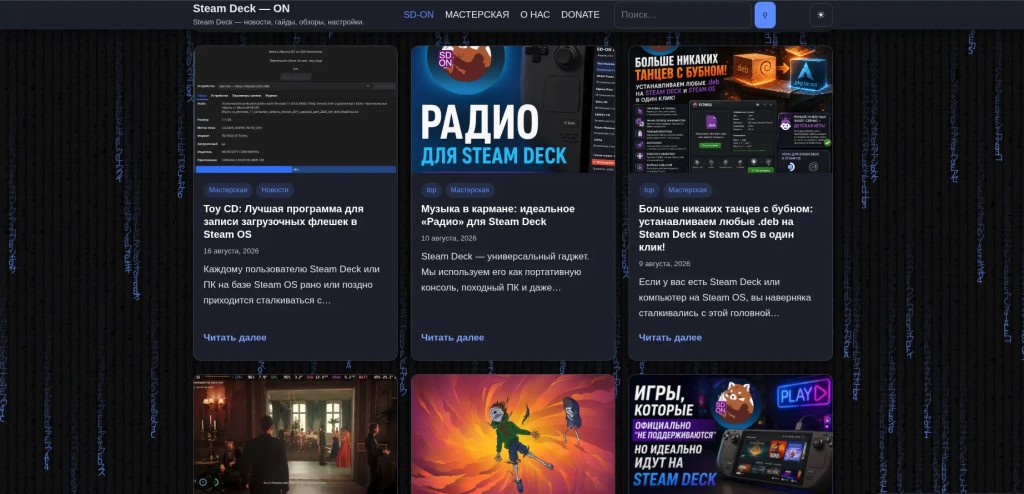This screenshot has width=1024, height=494.
Task: Click the search submit icon button
Action: [x=765, y=15]
